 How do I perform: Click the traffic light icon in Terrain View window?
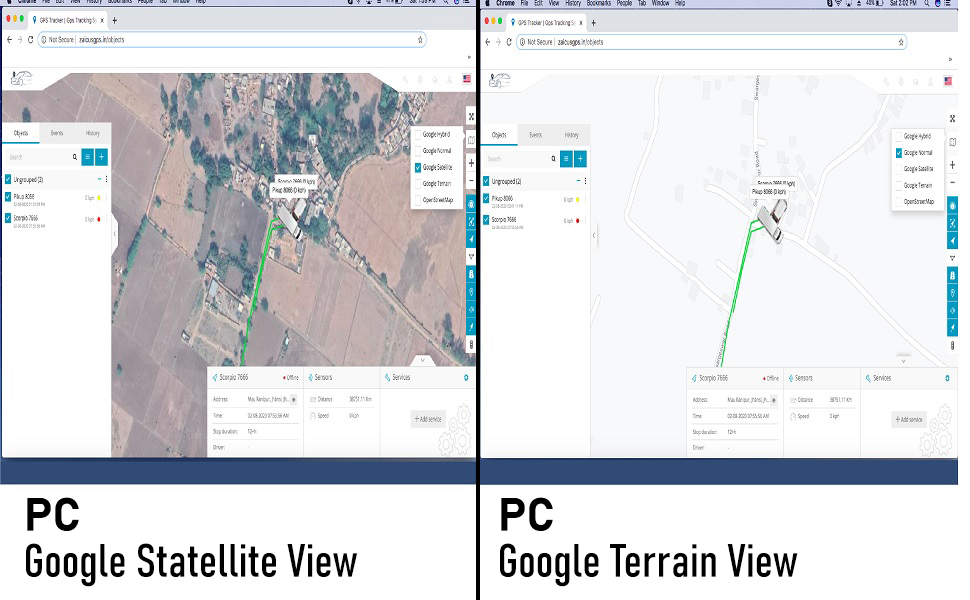click(x=952, y=346)
